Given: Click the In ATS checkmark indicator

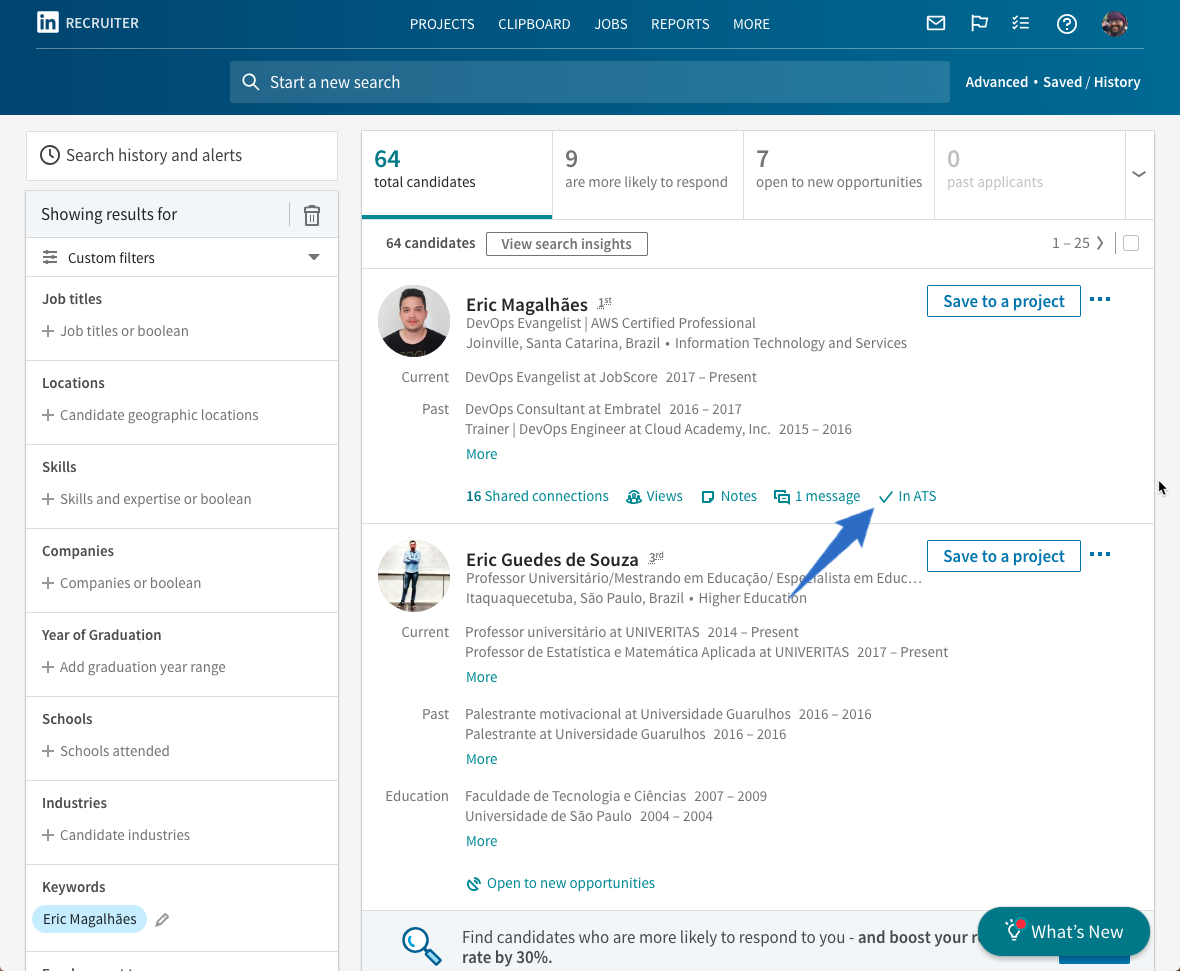Looking at the screenshot, I should pyautogui.click(x=908, y=497).
